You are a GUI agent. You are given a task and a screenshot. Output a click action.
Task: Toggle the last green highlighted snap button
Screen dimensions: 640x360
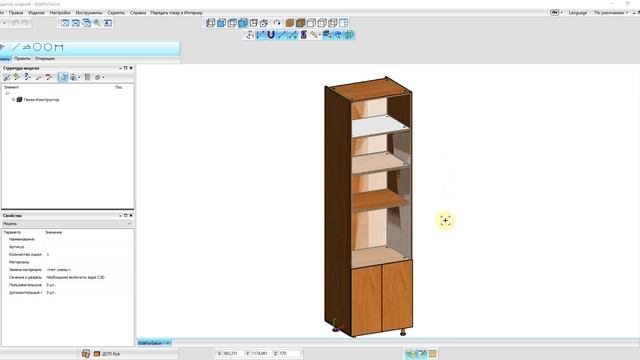coord(349,35)
